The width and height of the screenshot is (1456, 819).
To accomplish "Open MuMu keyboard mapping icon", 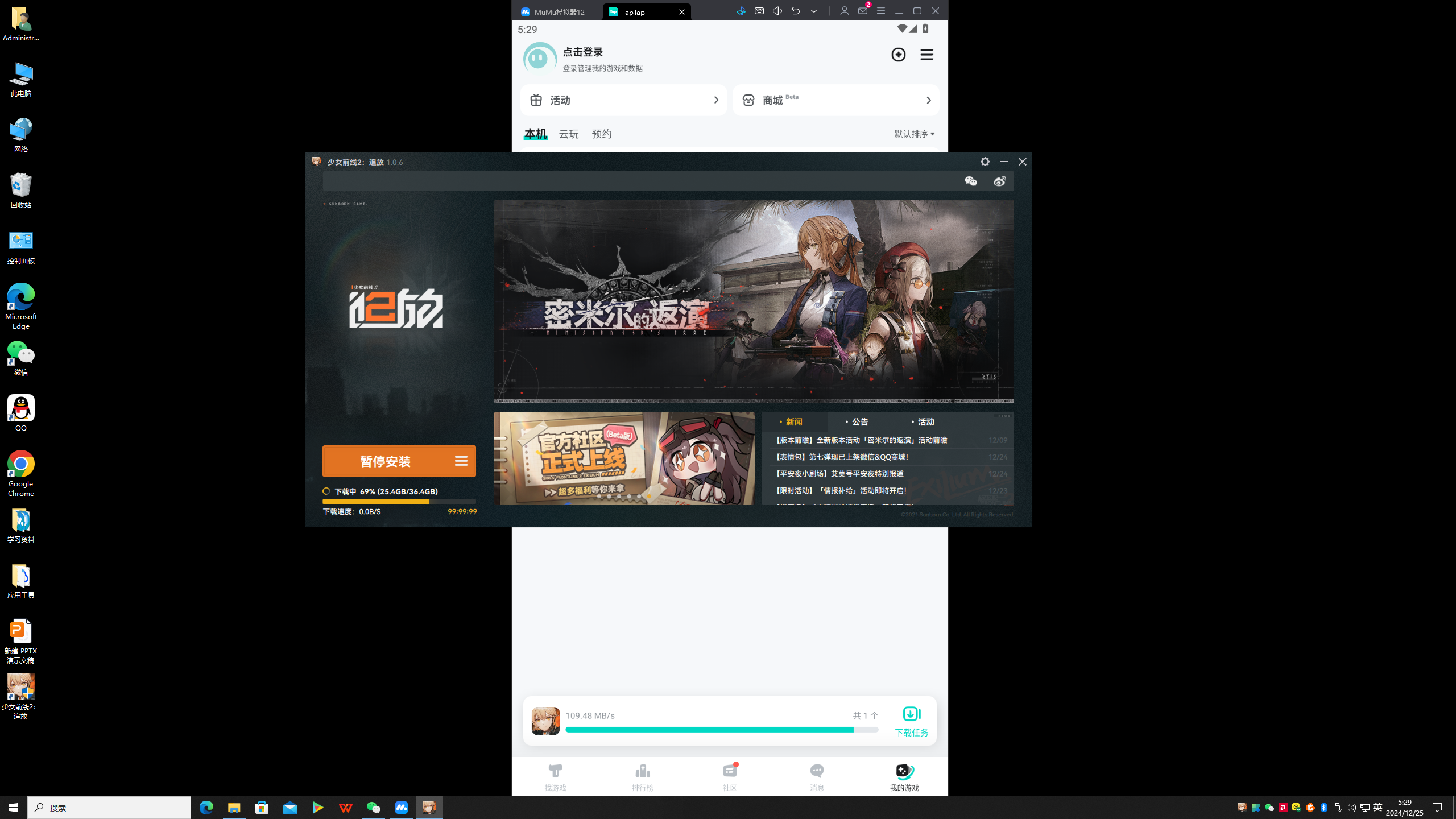I will 759,11.
